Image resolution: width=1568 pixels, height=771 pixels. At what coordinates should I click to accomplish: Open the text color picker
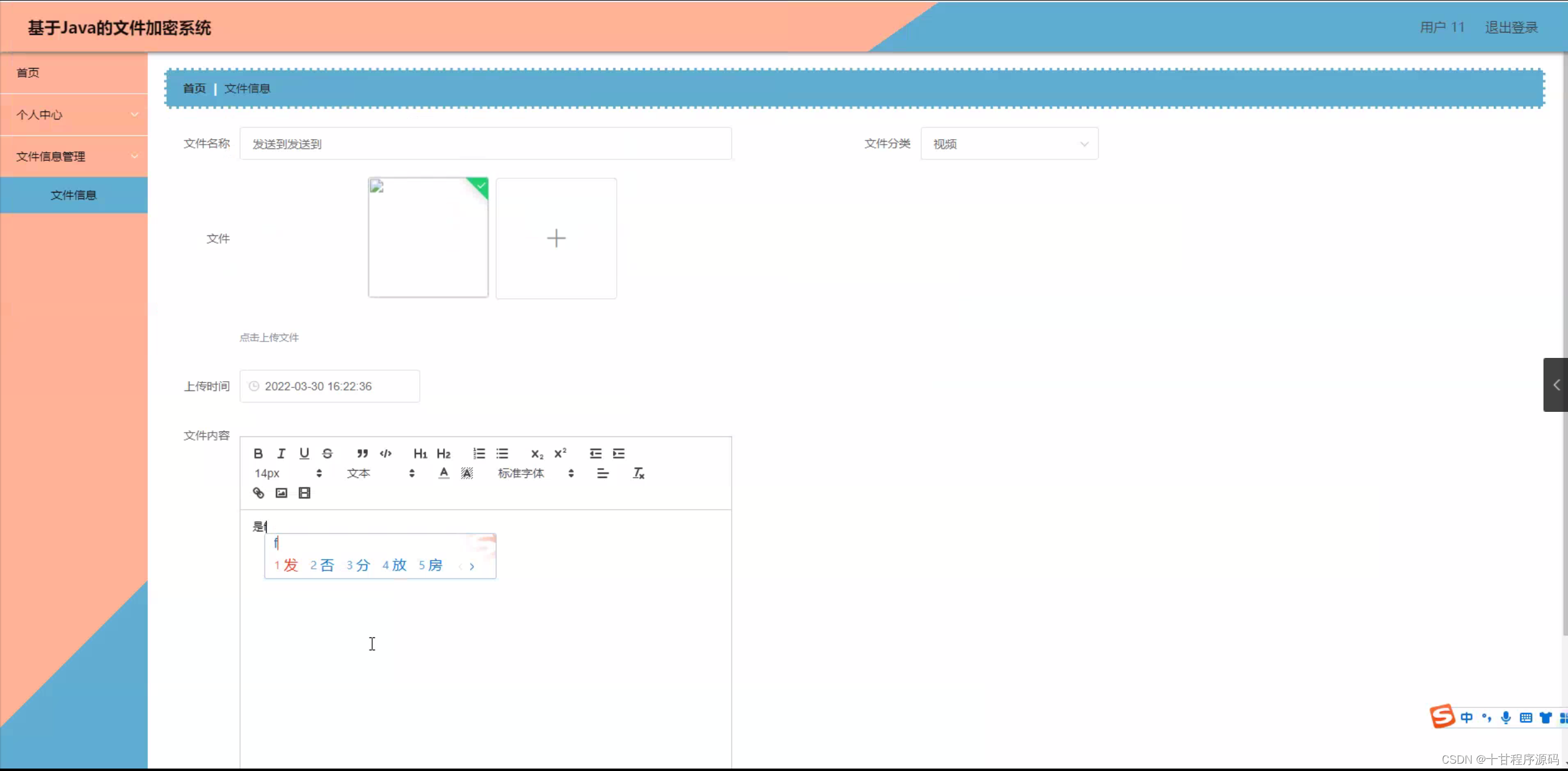444,473
